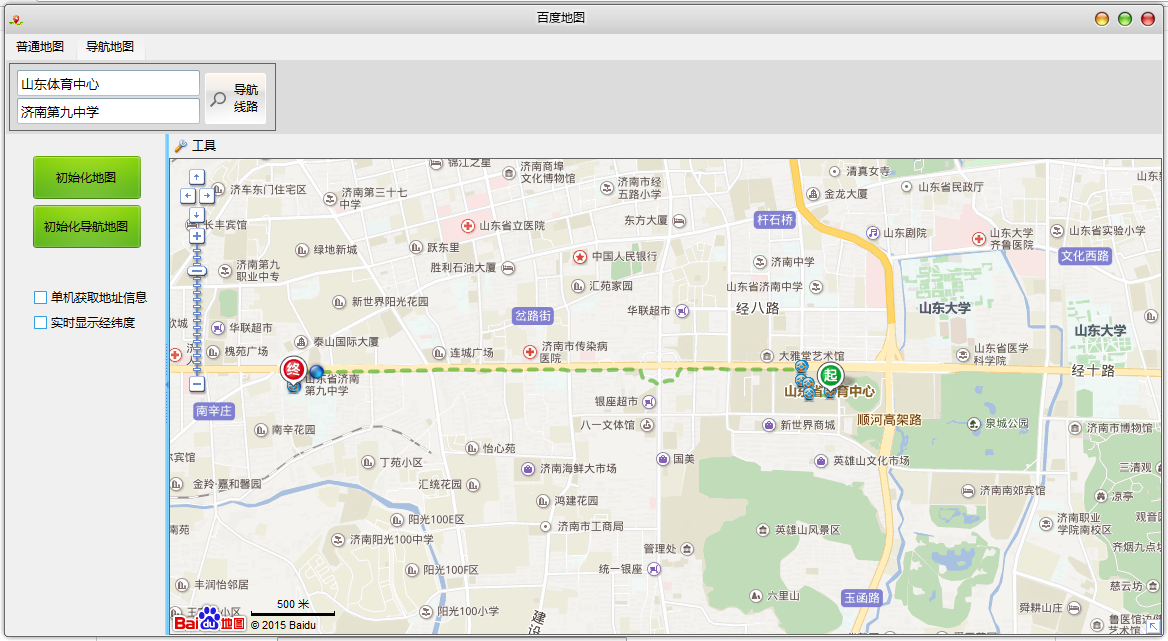Image resolution: width=1168 pixels, height=641 pixels.
Task: Click the 杆石桥 station label
Action: click(775, 220)
